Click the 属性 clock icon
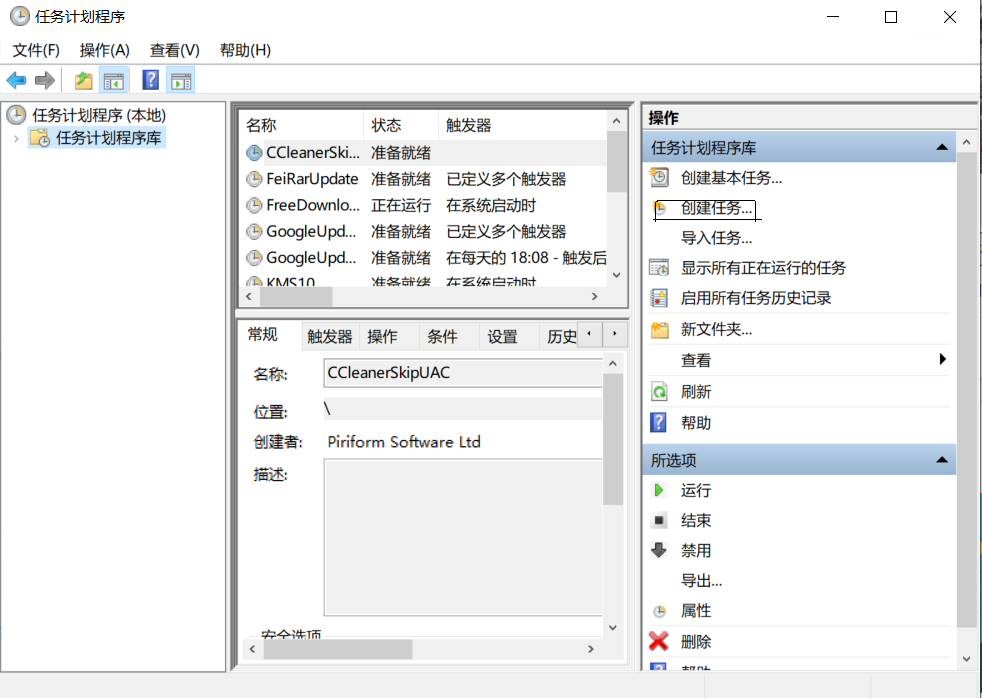 pyautogui.click(x=659, y=612)
